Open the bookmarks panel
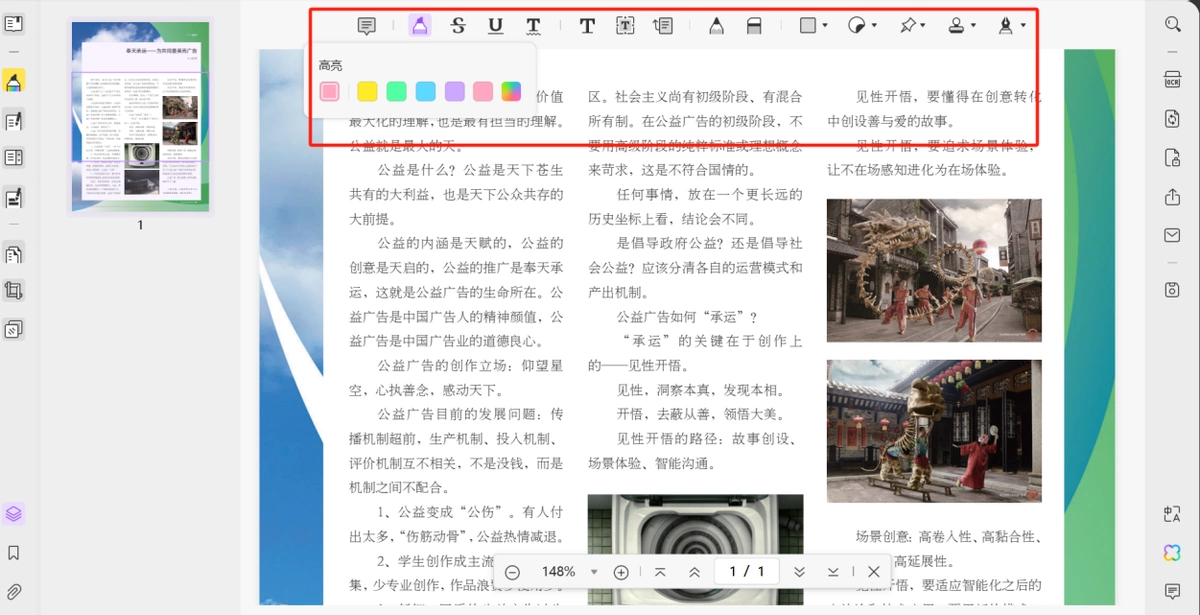This screenshot has width=1200, height=615. tap(14, 552)
